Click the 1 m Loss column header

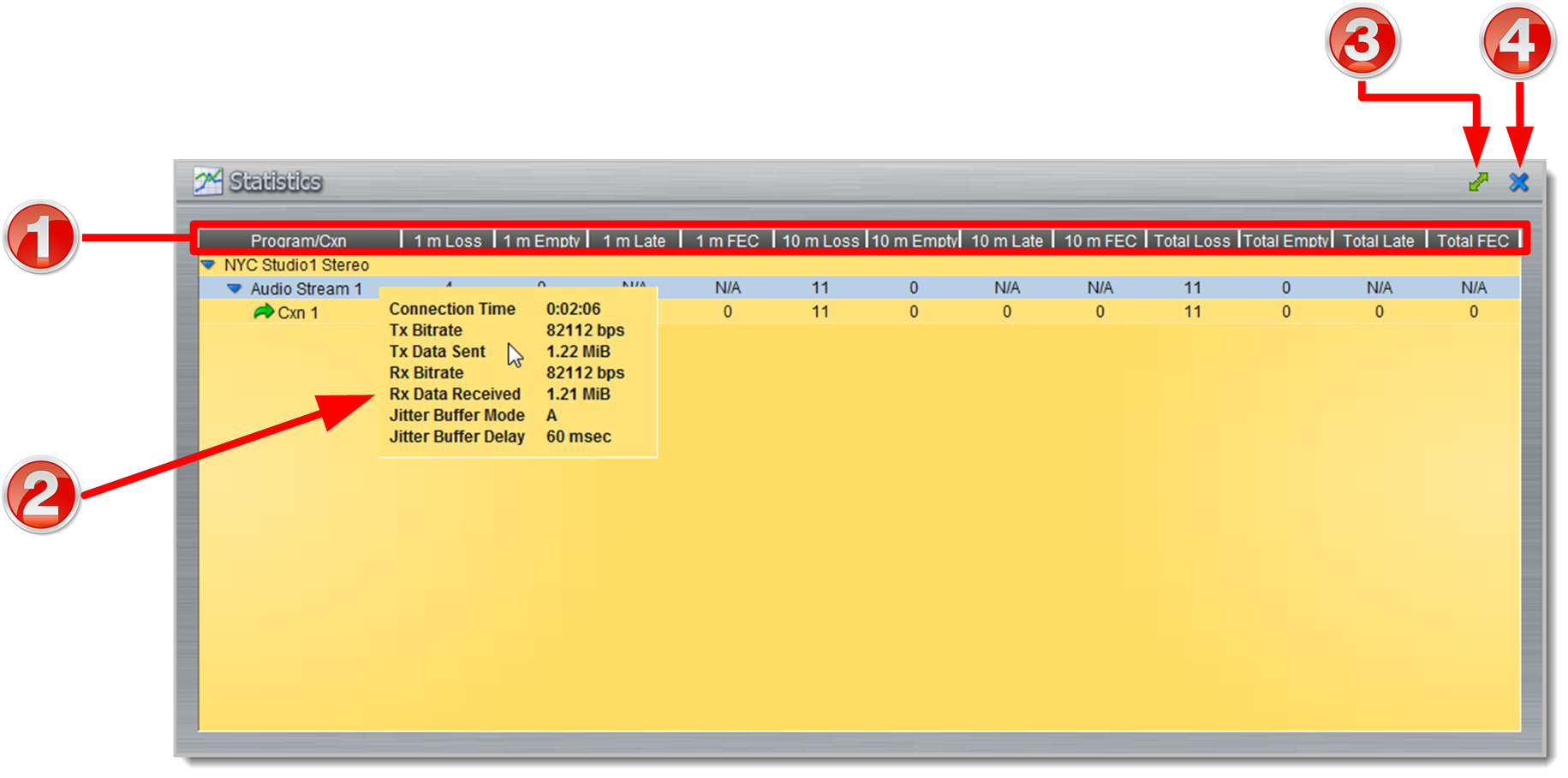point(448,241)
